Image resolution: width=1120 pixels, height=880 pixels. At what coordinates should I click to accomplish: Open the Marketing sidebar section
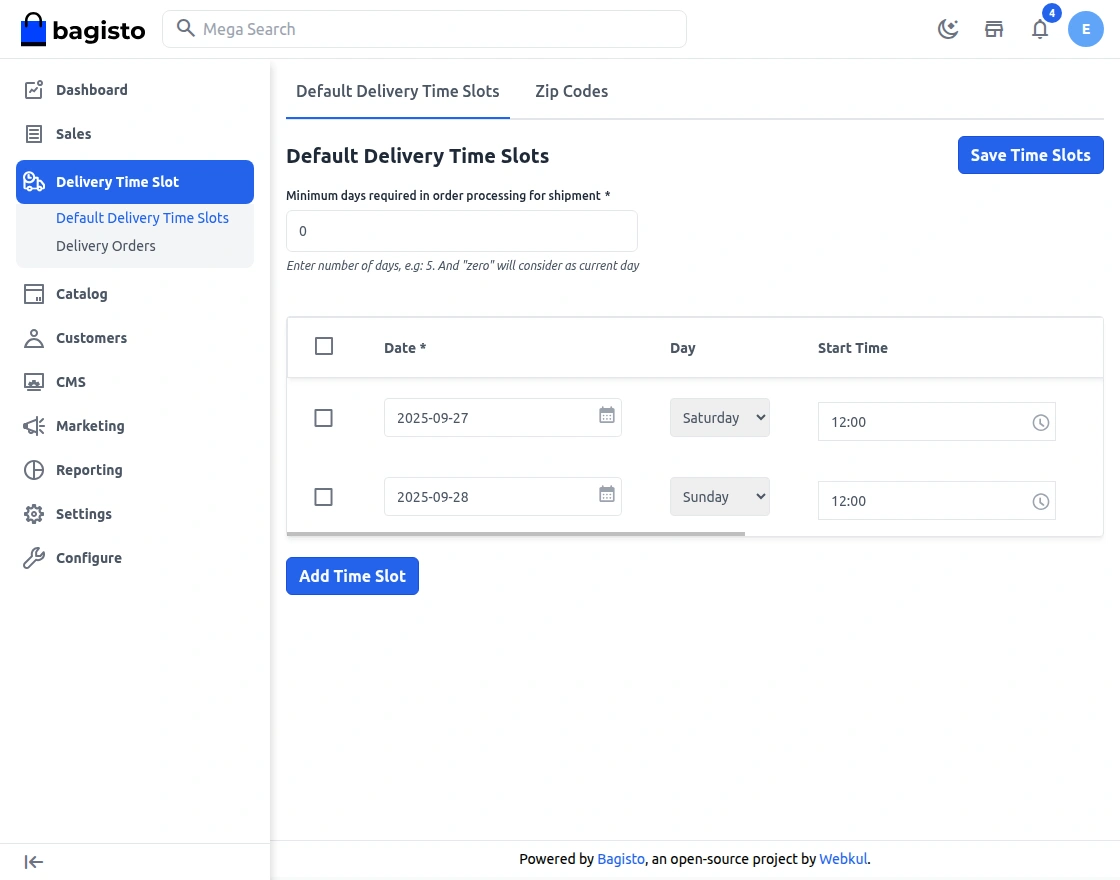(90, 426)
